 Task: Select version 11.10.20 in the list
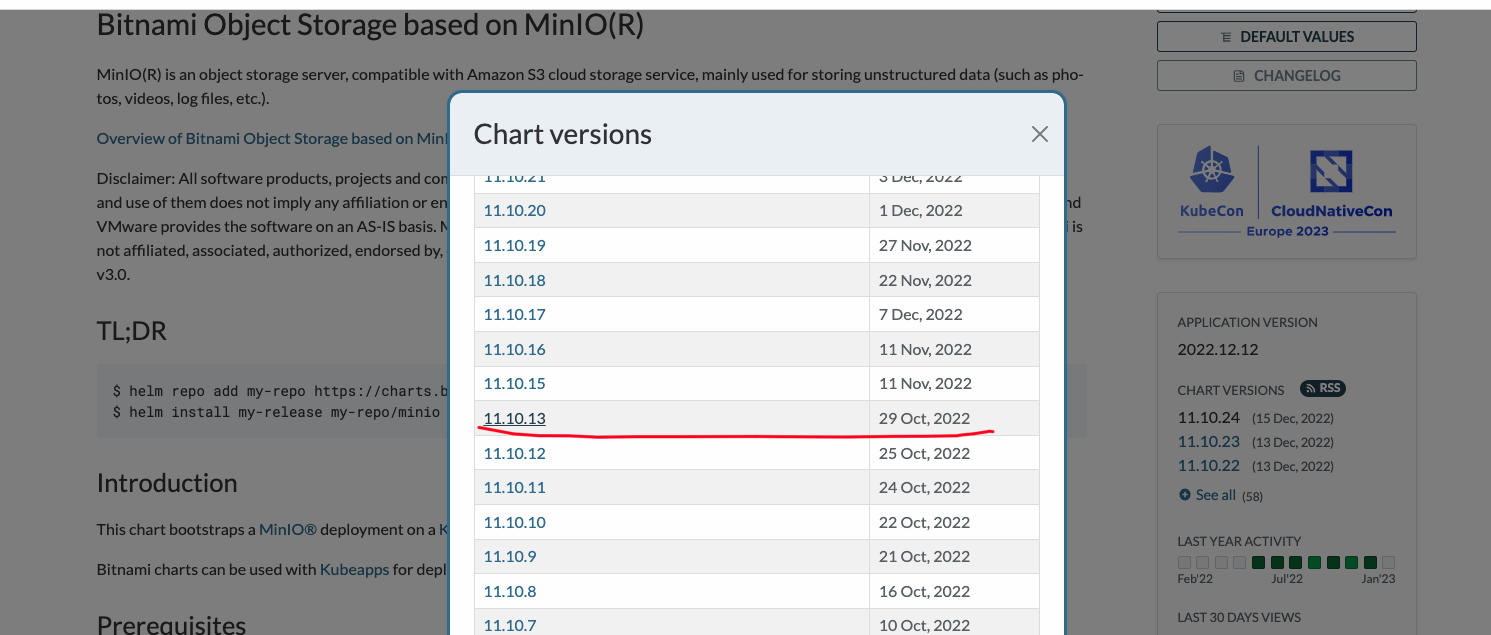pyautogui.click(x=514, y=211)
